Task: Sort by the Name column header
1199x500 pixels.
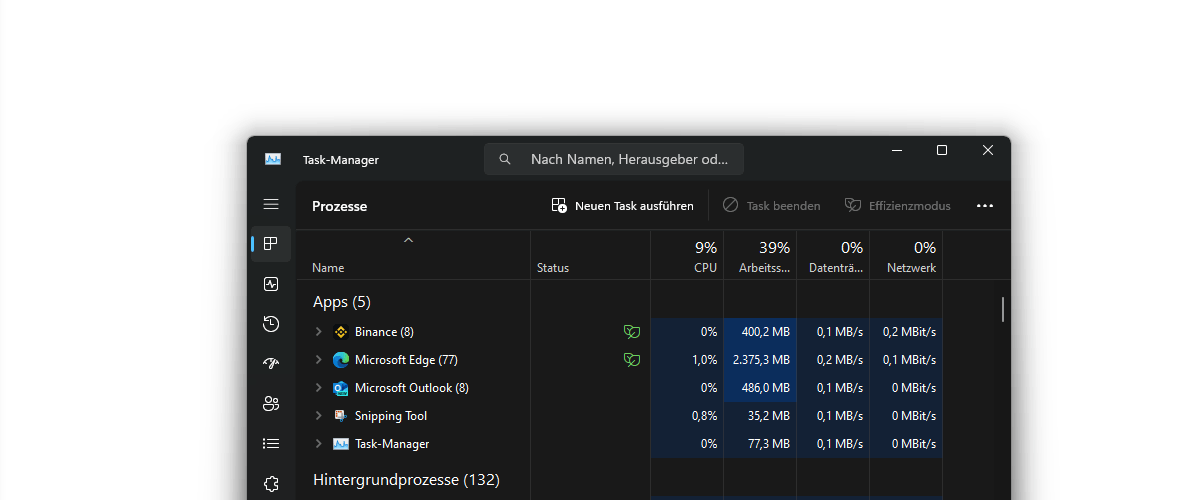Action: click(x=414, y=255)
